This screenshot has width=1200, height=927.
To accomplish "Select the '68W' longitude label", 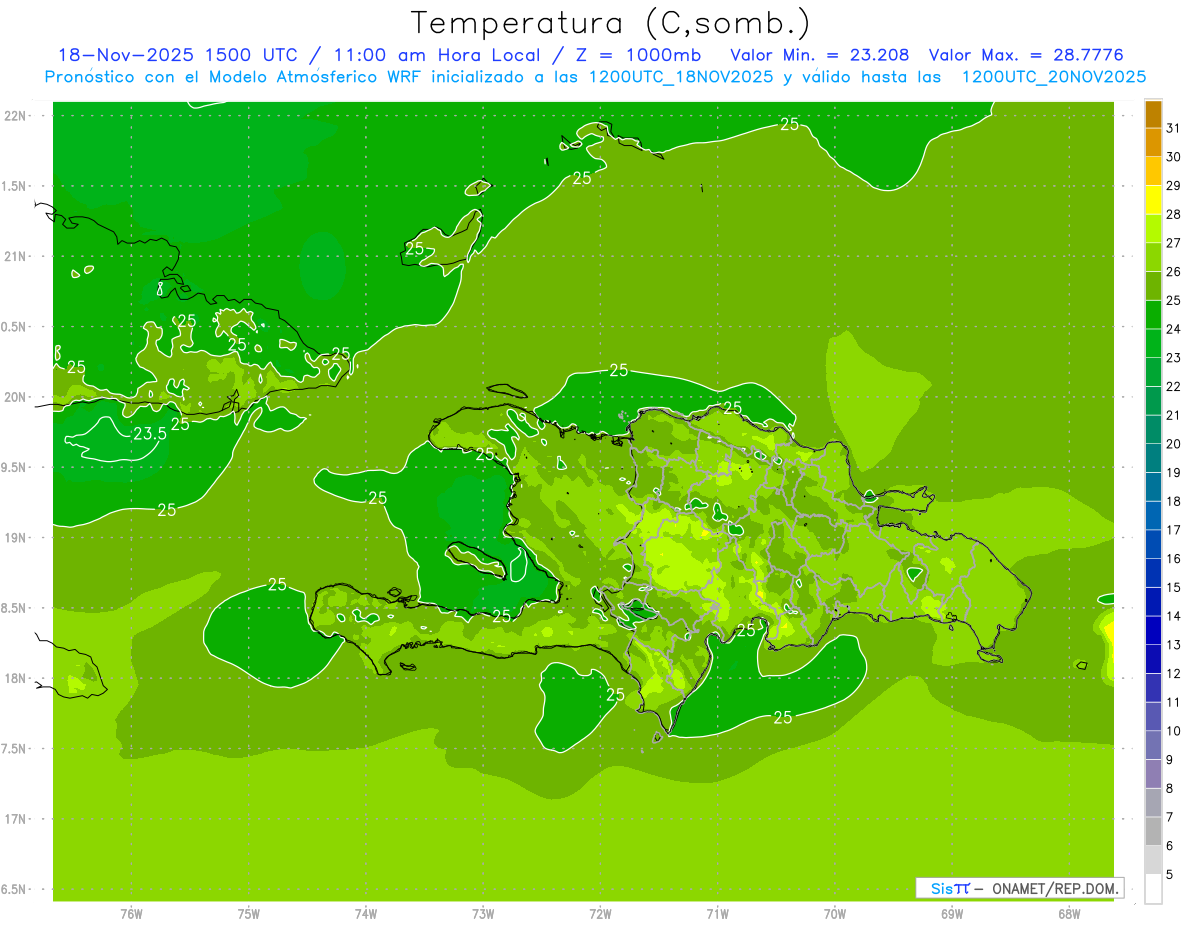I will pyautogui.click(x=1069, y=913).
